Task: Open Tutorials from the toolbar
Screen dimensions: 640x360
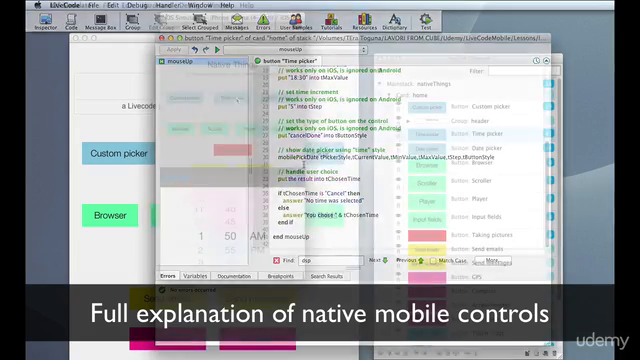Action: click(331, 22)
